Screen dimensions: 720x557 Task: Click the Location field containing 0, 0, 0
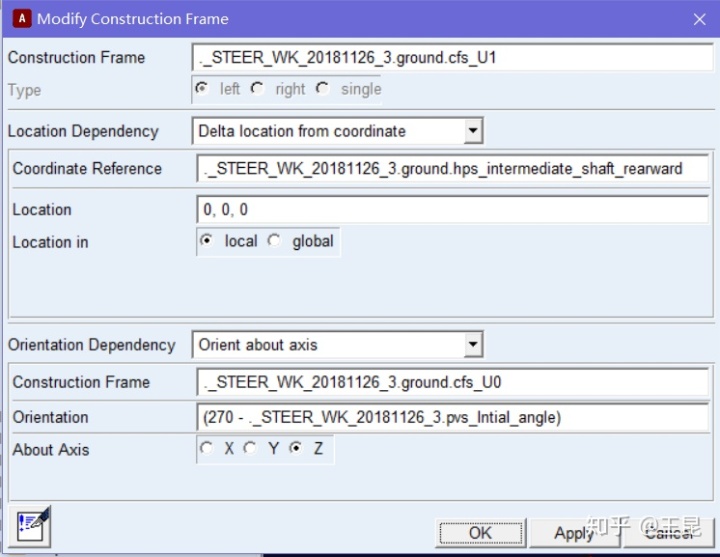click(452, 210)
